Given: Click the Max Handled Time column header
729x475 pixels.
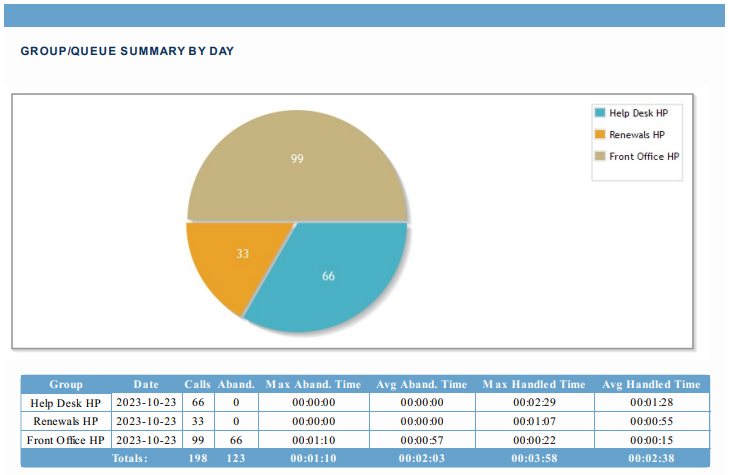Looking at the screenshot, I should click(534, 384).
